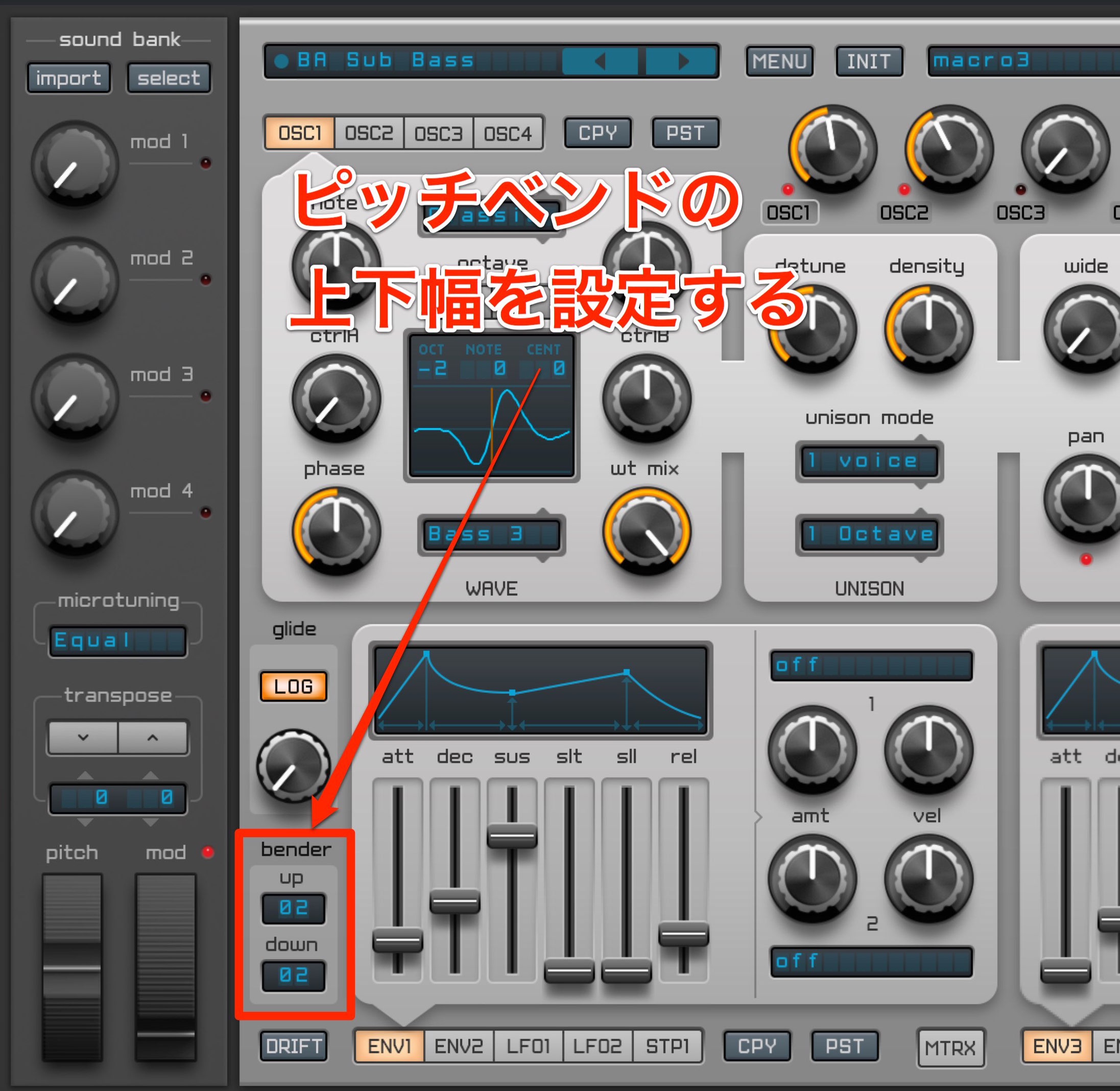Click the mod 4 knob

click(75, 514)
